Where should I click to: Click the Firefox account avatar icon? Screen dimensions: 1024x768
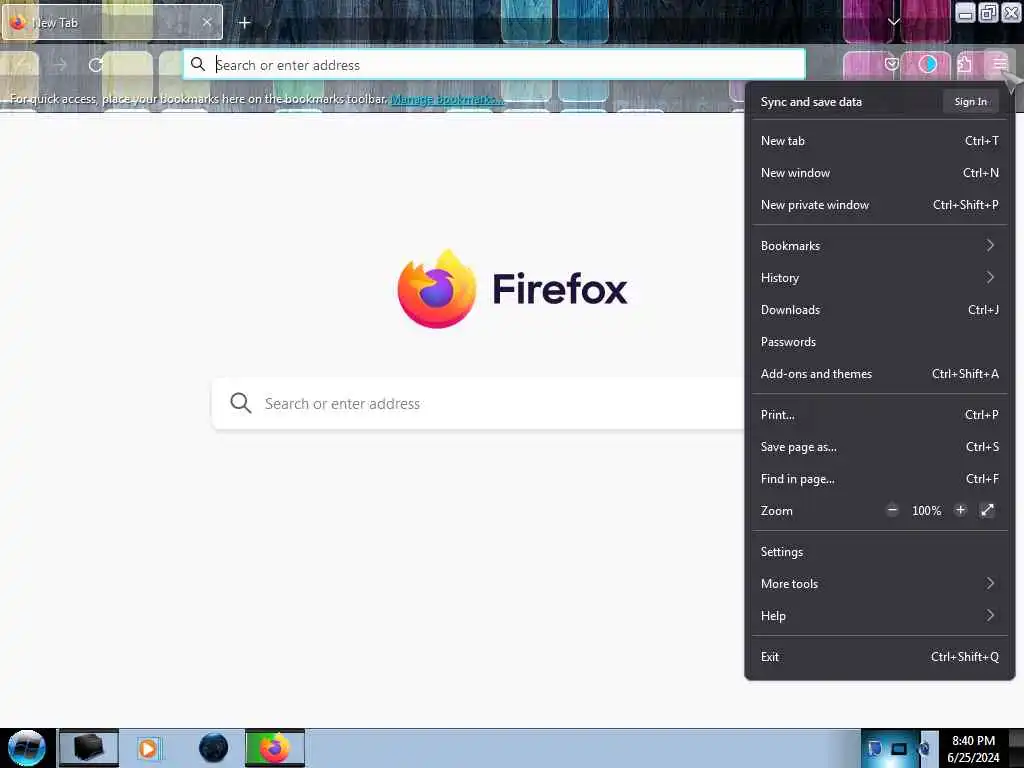[927, 64]
